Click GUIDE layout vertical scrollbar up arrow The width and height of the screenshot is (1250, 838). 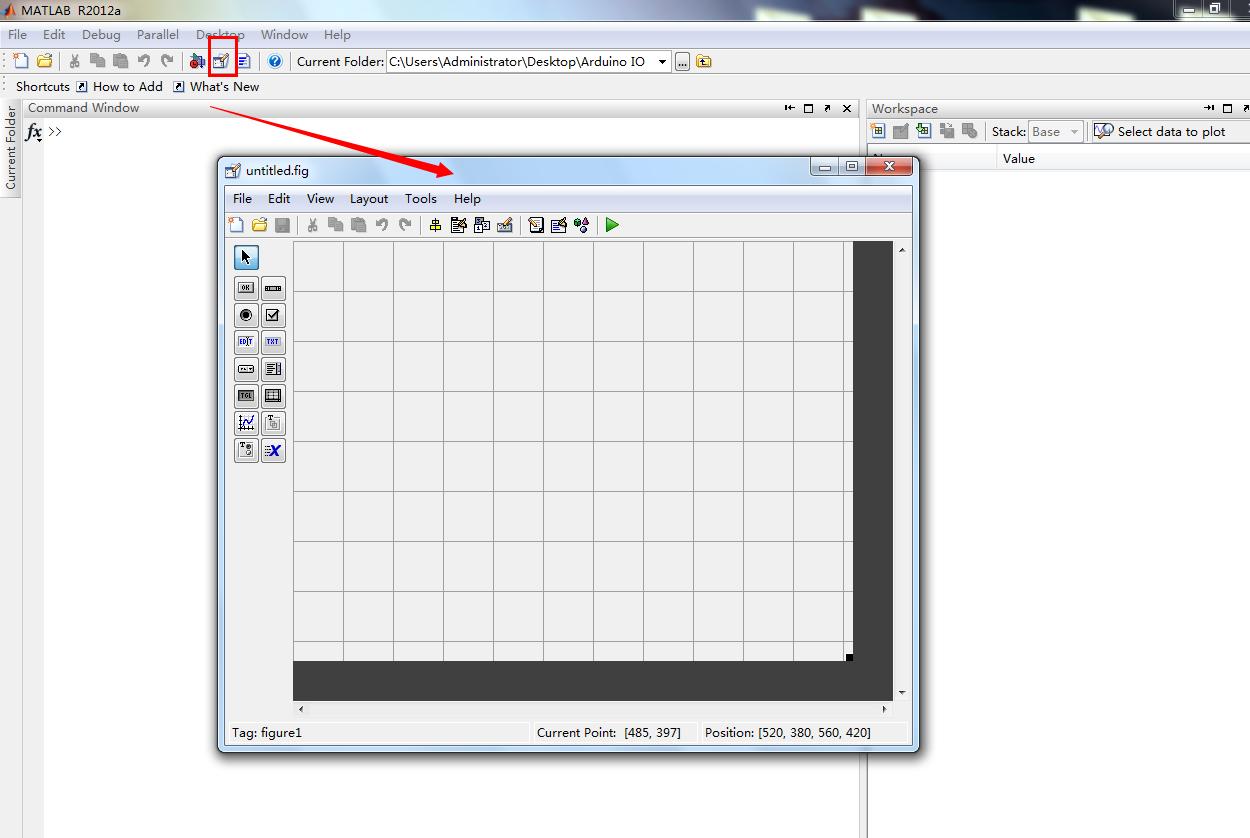(x=902, y=250)
